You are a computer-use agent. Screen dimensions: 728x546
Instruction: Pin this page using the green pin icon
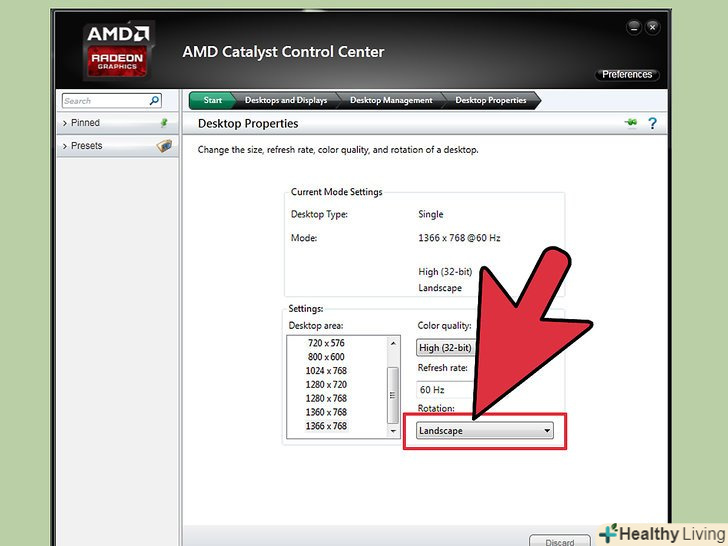coord(630,123)
